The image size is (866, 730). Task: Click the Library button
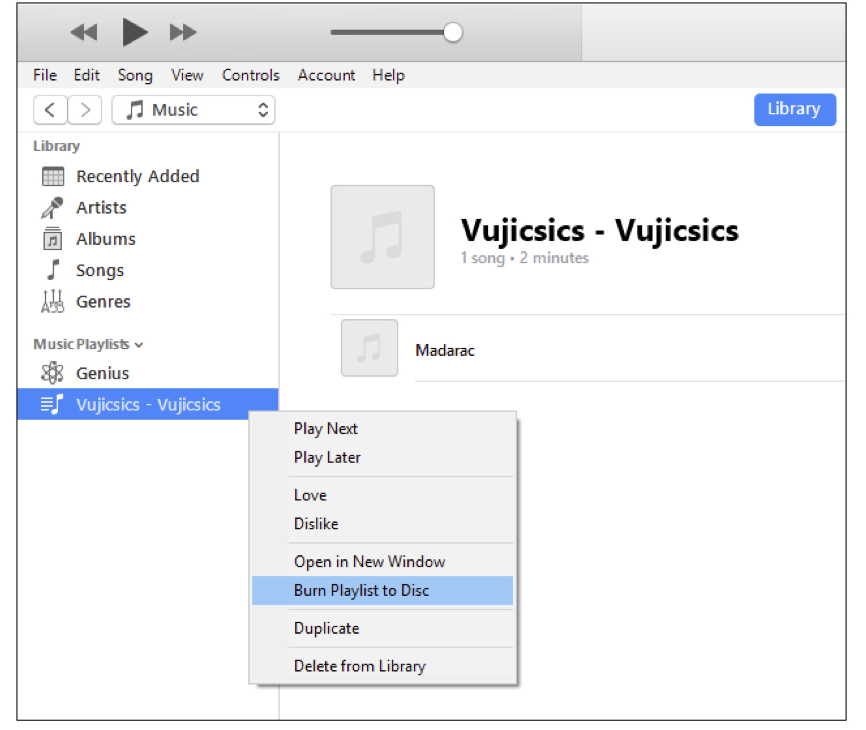794,109
